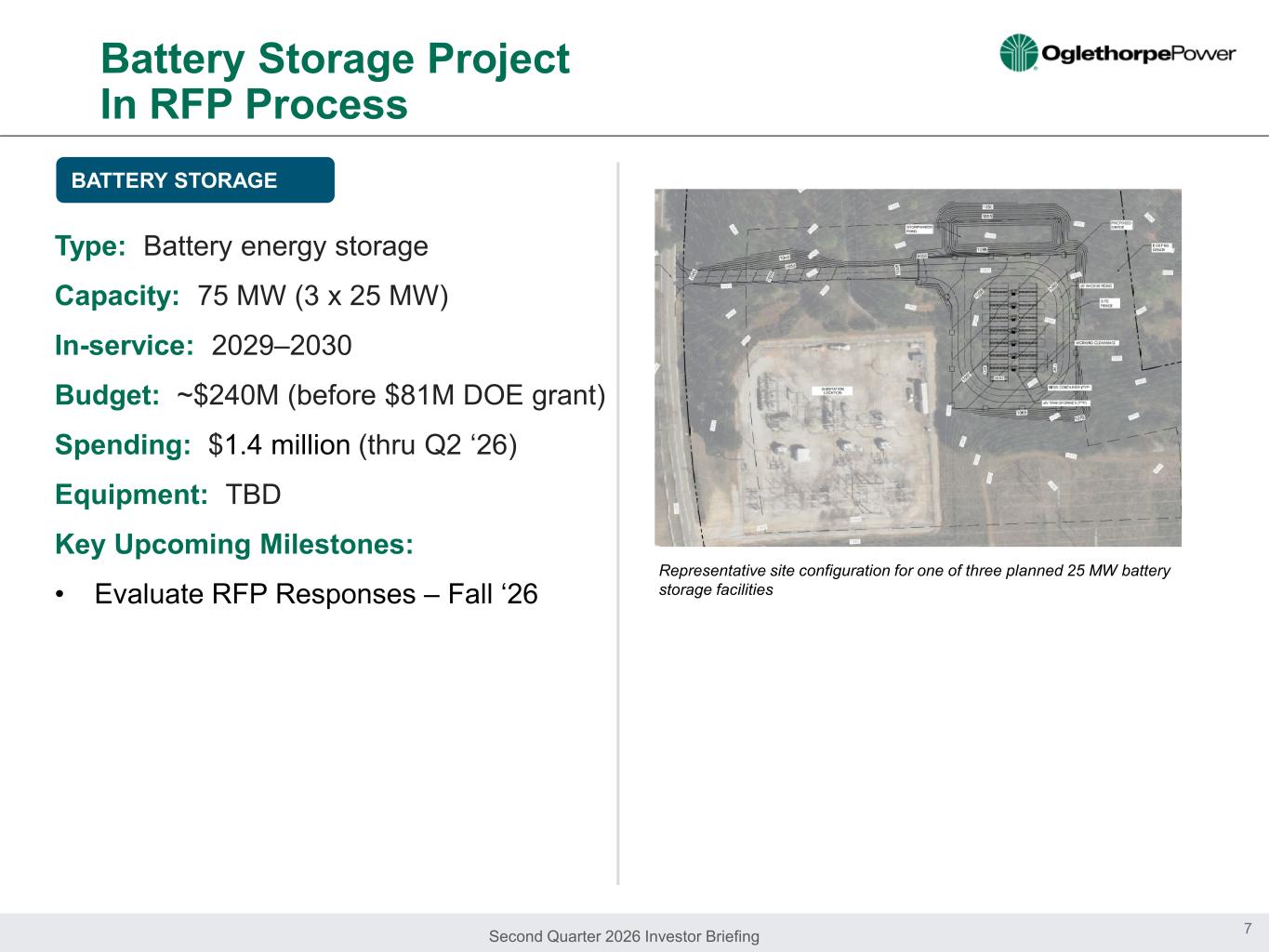1269x952 pixels.
Task: Click the 'Representative site configuration' image caption
Action: (915, 580)
